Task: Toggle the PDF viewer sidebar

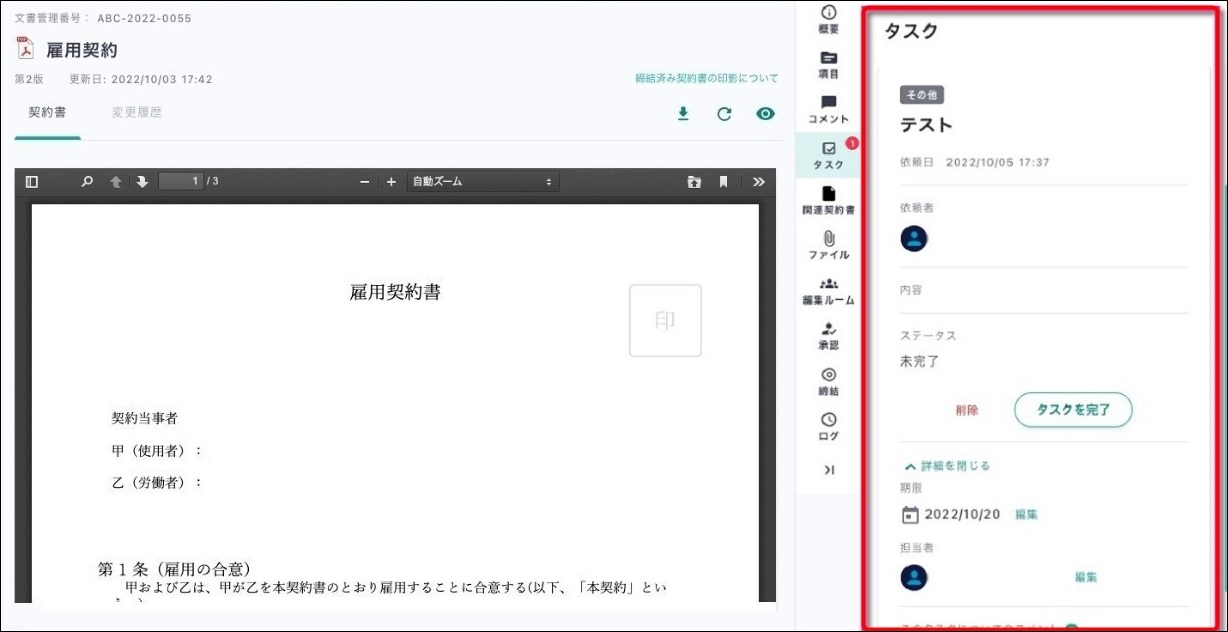Action: click(x=32, y=182)
